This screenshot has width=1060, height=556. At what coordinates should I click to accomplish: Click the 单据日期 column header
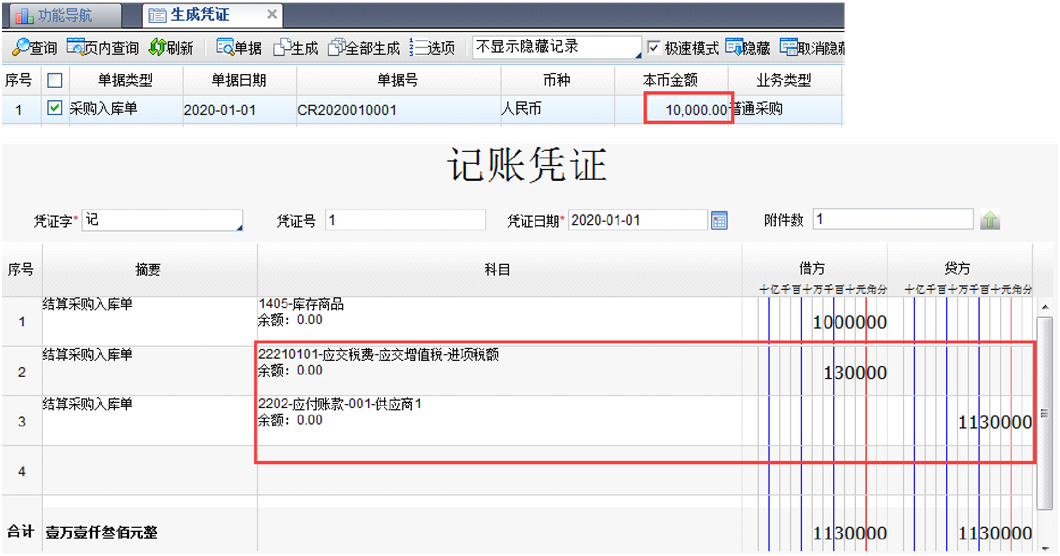239,80
